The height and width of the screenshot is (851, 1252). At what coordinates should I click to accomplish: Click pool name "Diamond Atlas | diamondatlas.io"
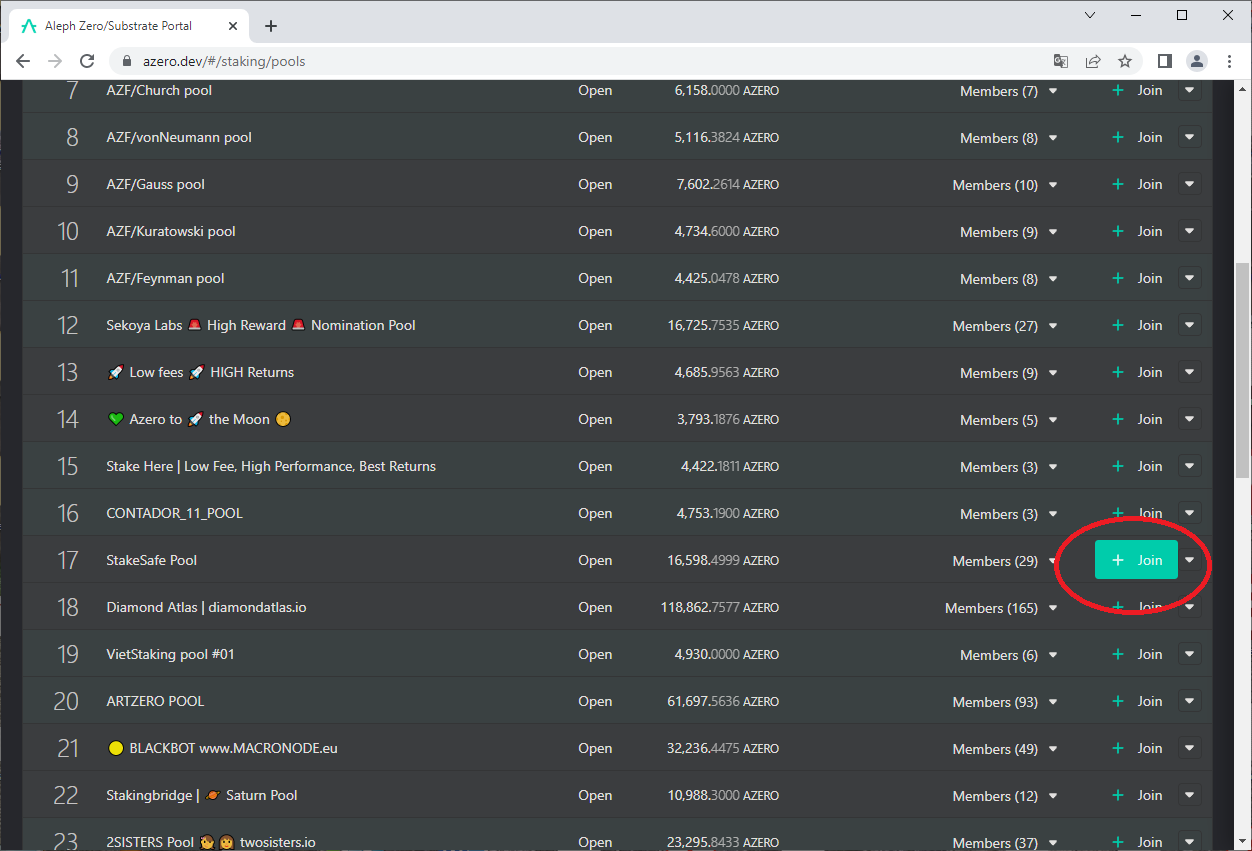207,607
